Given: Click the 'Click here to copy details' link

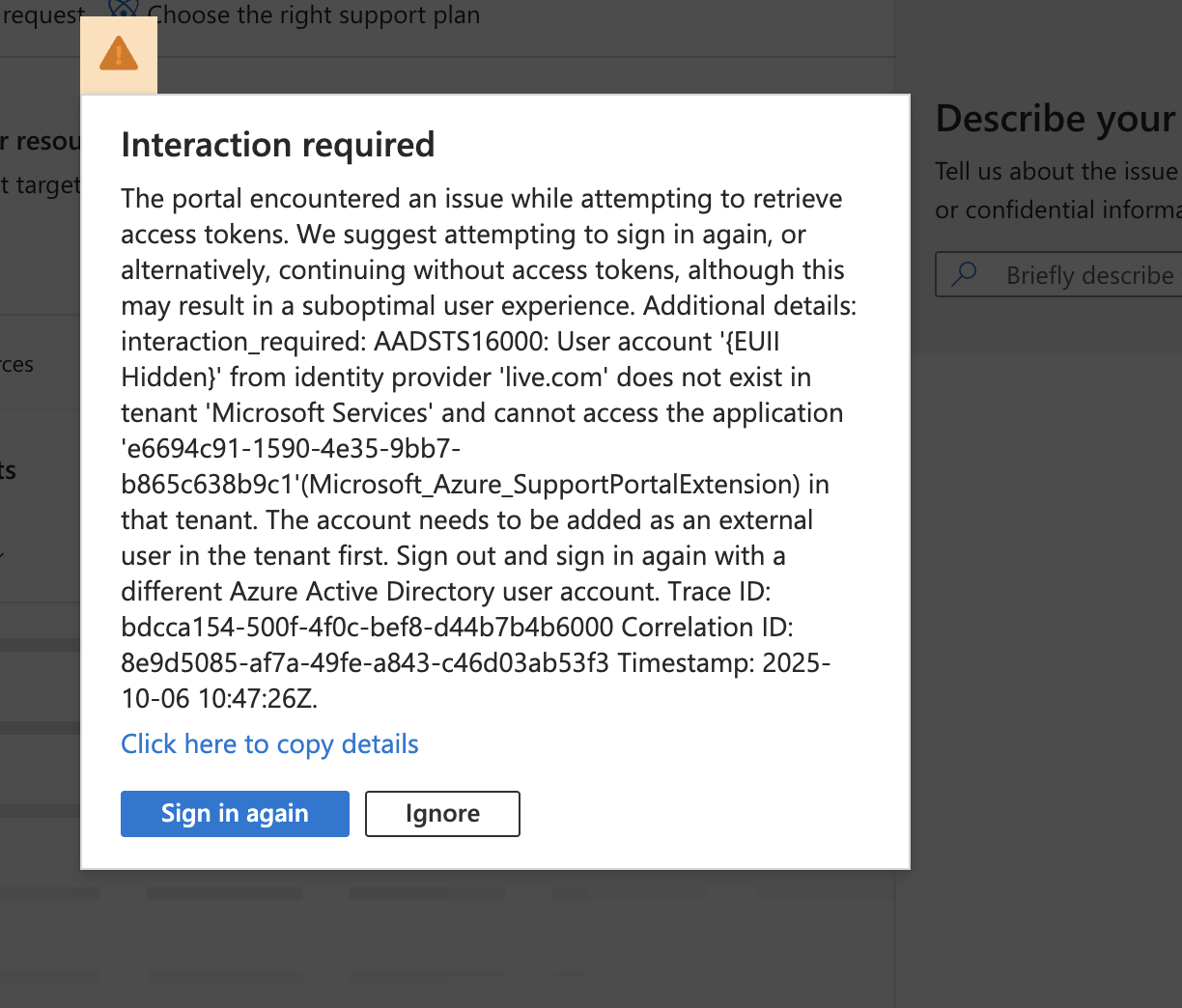Looking at the screenshot, I should click(x=269, y=743).
